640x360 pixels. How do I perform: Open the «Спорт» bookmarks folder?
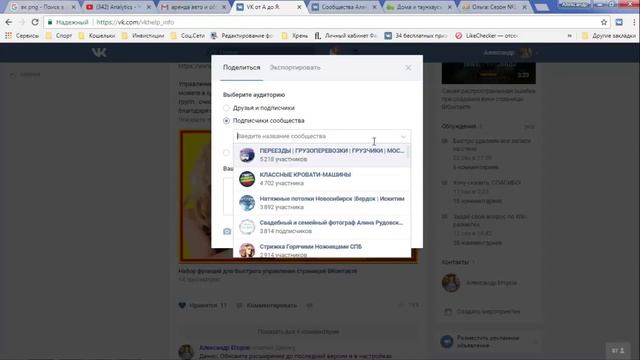click(x=59, y=36)
